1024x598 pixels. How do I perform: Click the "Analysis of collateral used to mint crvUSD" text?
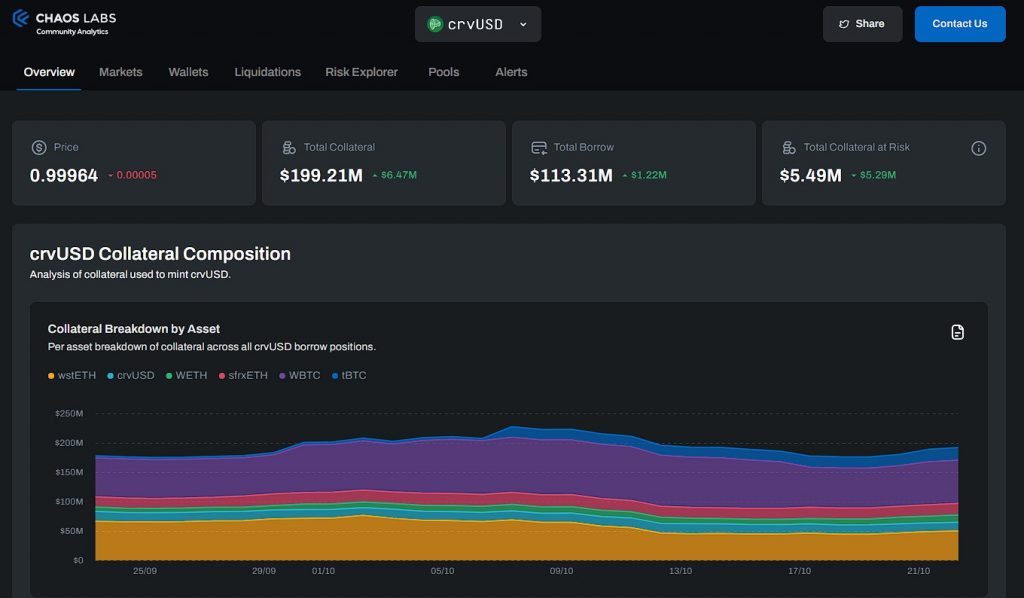click(130, 274)
